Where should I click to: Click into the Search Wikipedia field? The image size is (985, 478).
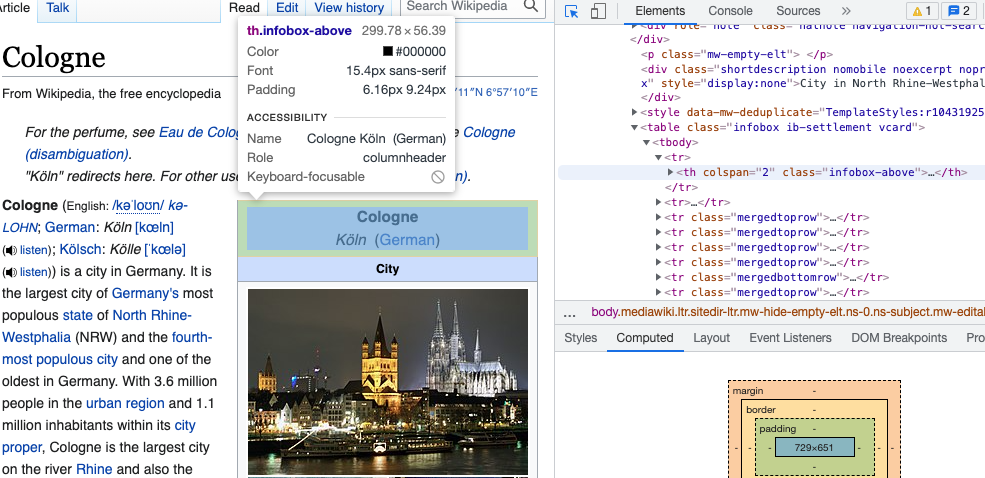pos(460,7)
